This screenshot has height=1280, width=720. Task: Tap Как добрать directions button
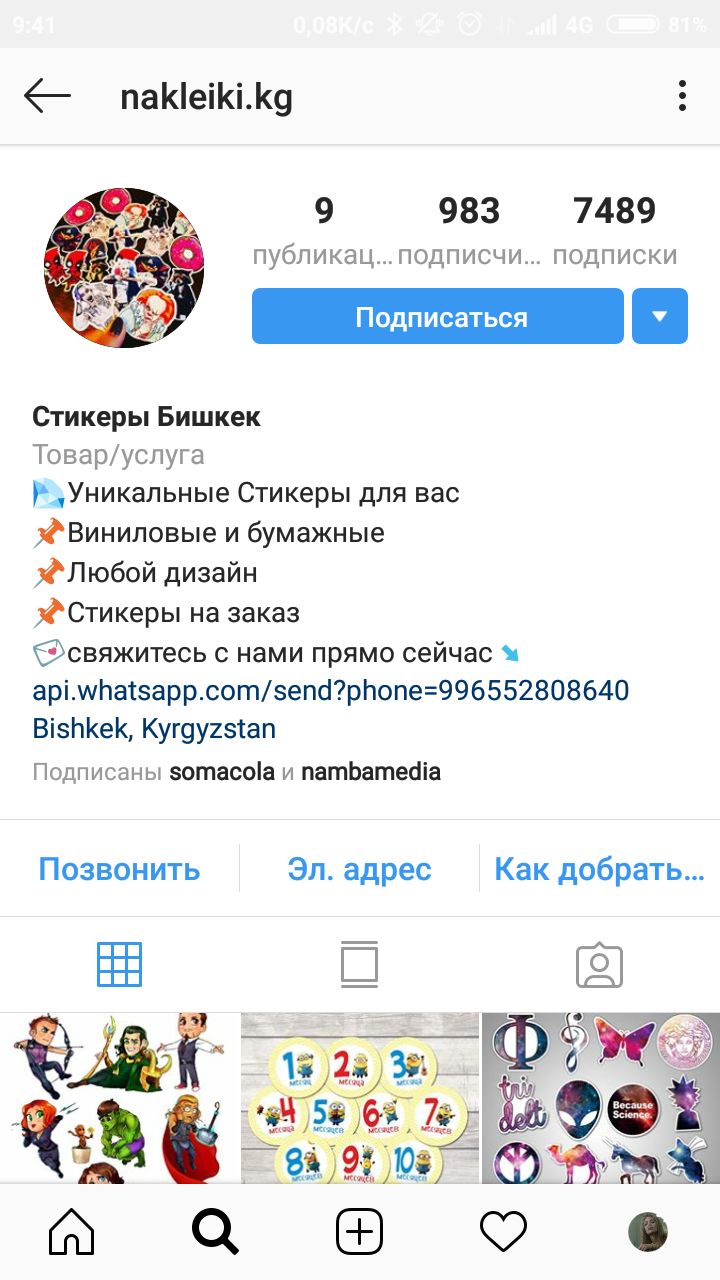[x=600, y=869]
